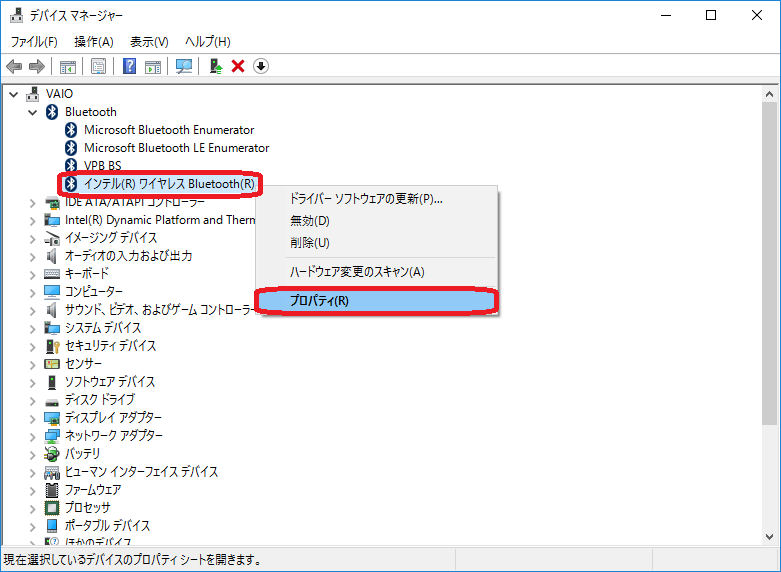Click the Device Manager title bar icon
Screen dimensions: 781x572
coord(16,15)
